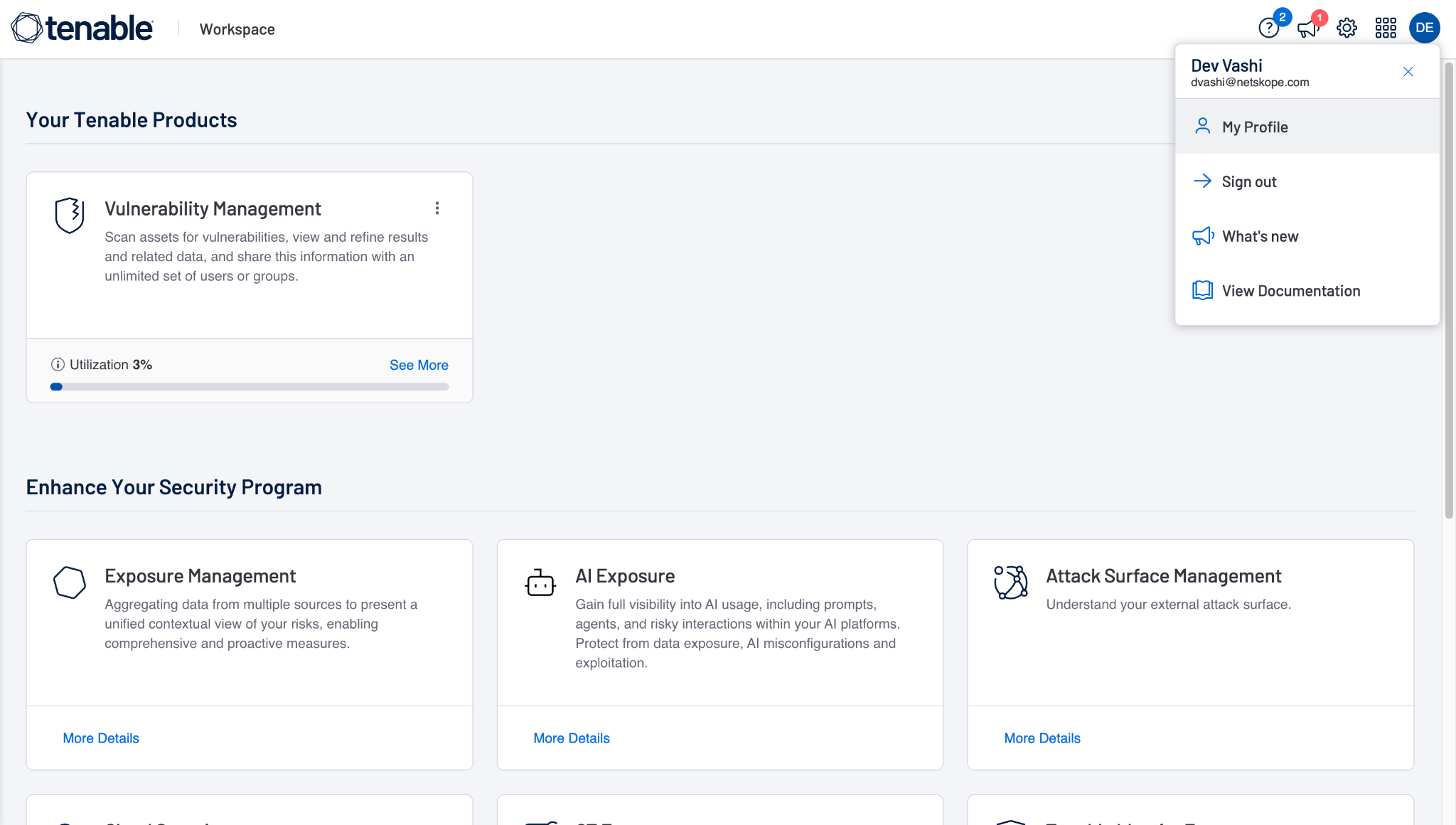Open More Details for Exposure Management
Viewport: 1456px width, 825px height.
click(101, 738)
